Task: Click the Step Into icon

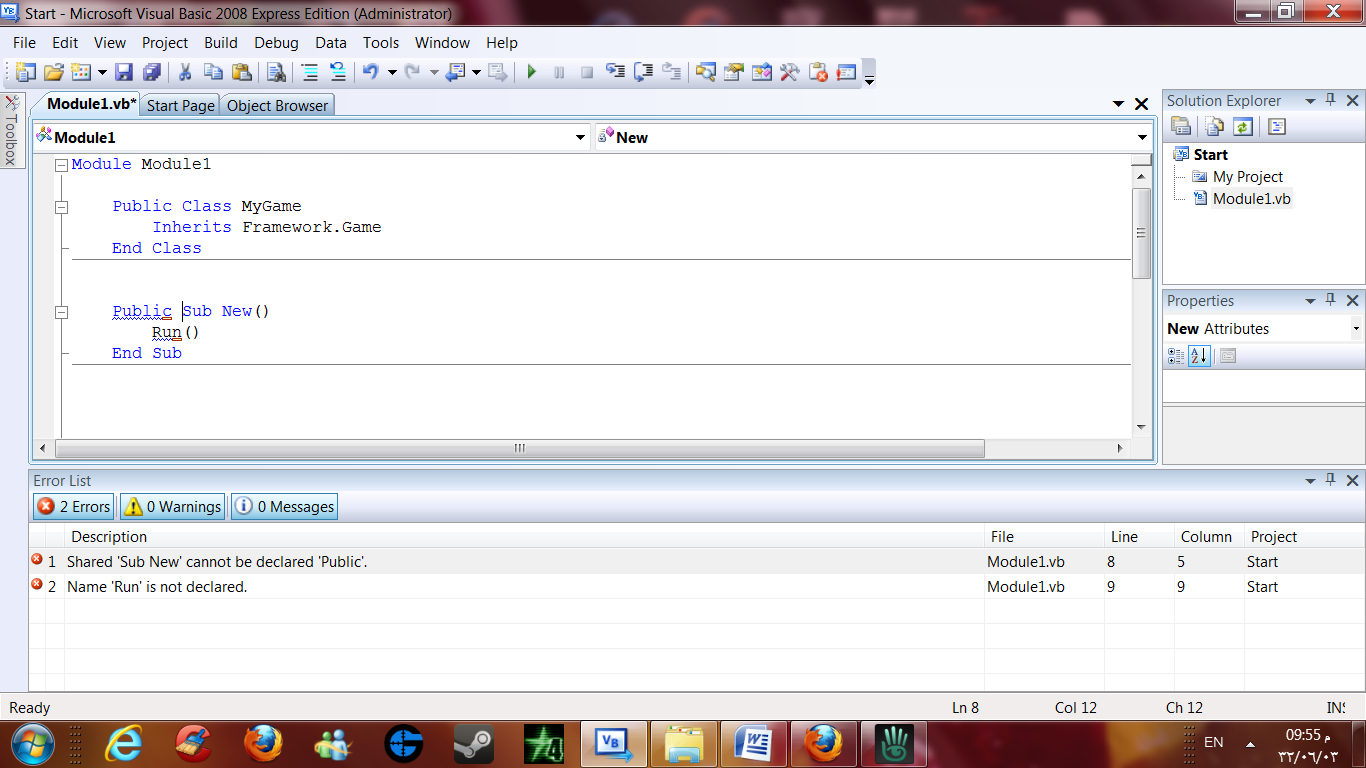Action: 616,72
